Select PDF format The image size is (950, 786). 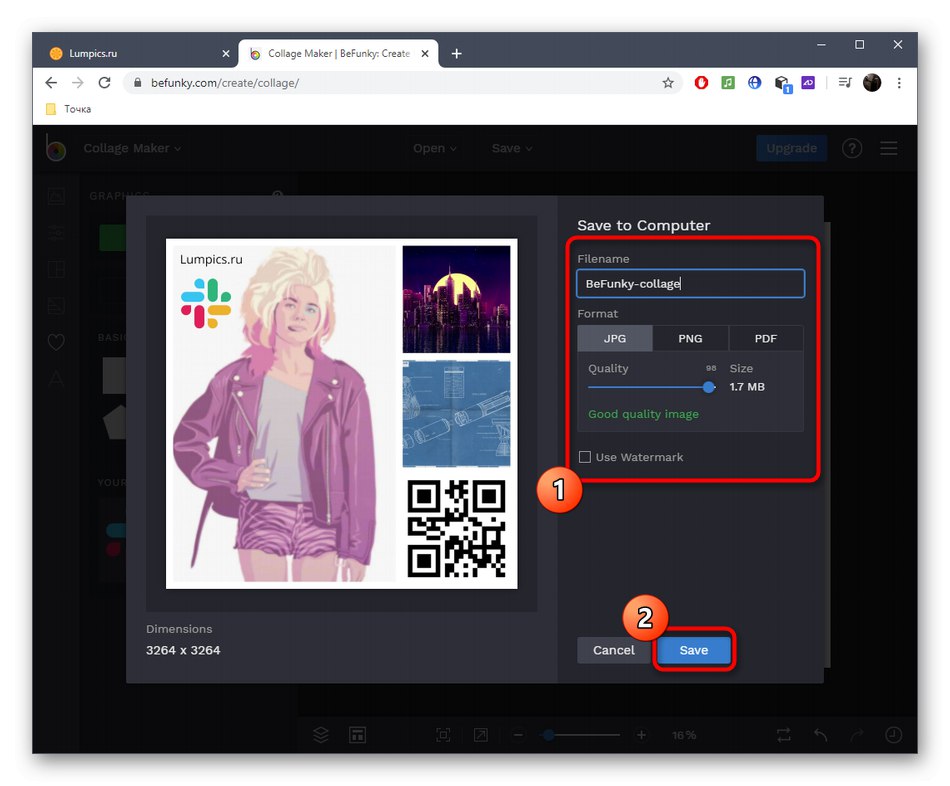[766, 339]
